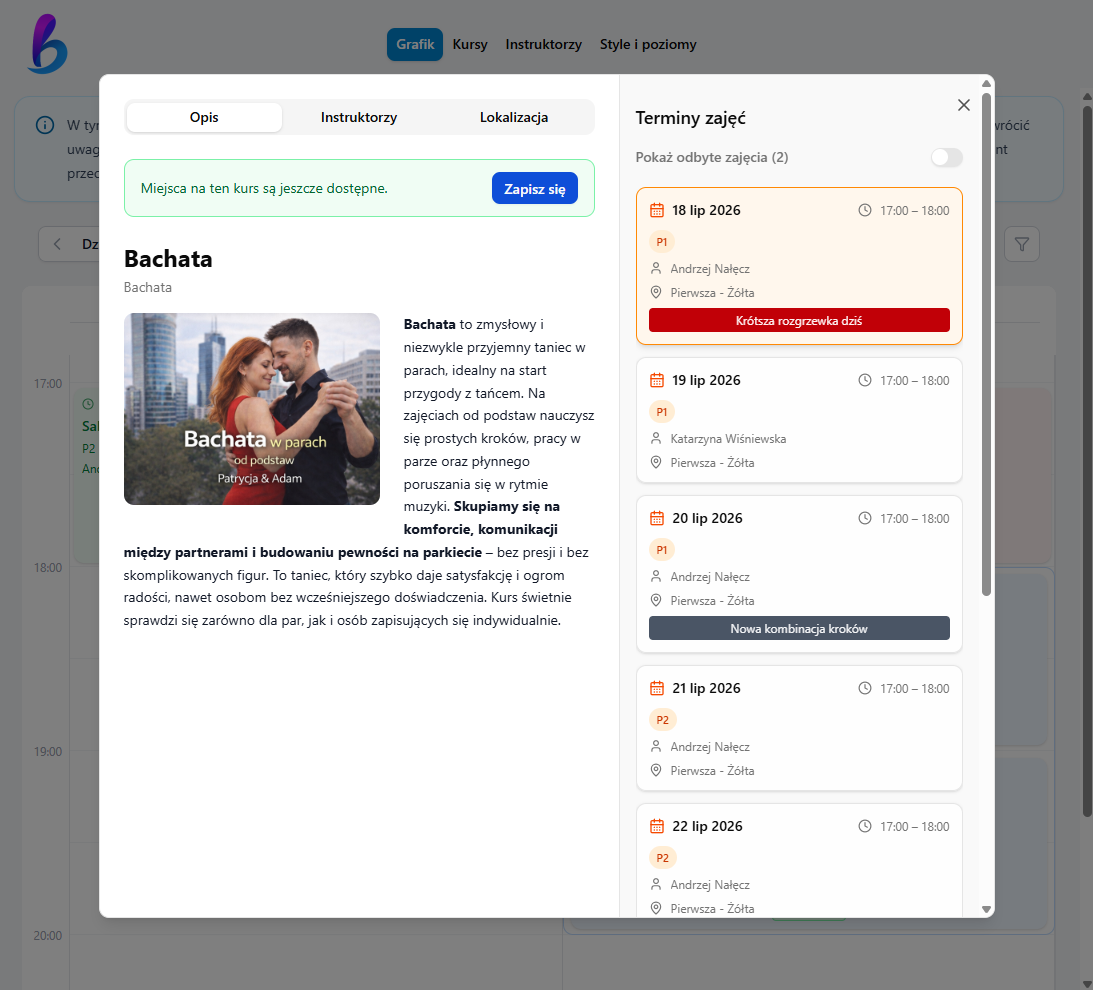Viewport: 1093px width, 990px height.
Task: Click location pin on 19 lip card
Action: click(x=656, y=463)
